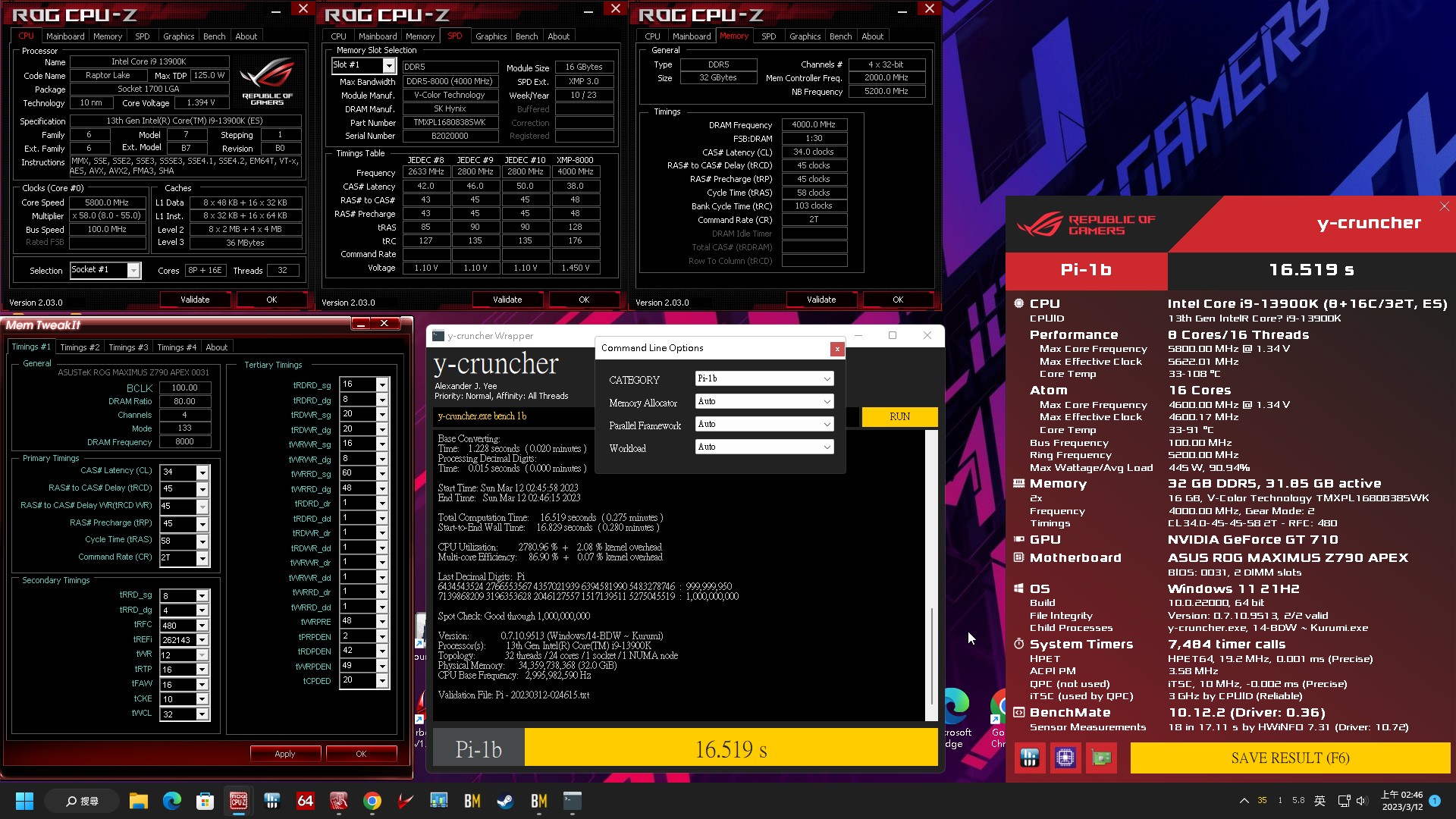This screenshot has height=819, width=1456.
Task: Open the About tab in Mem TweakIt
Action: tap(217, 347)
